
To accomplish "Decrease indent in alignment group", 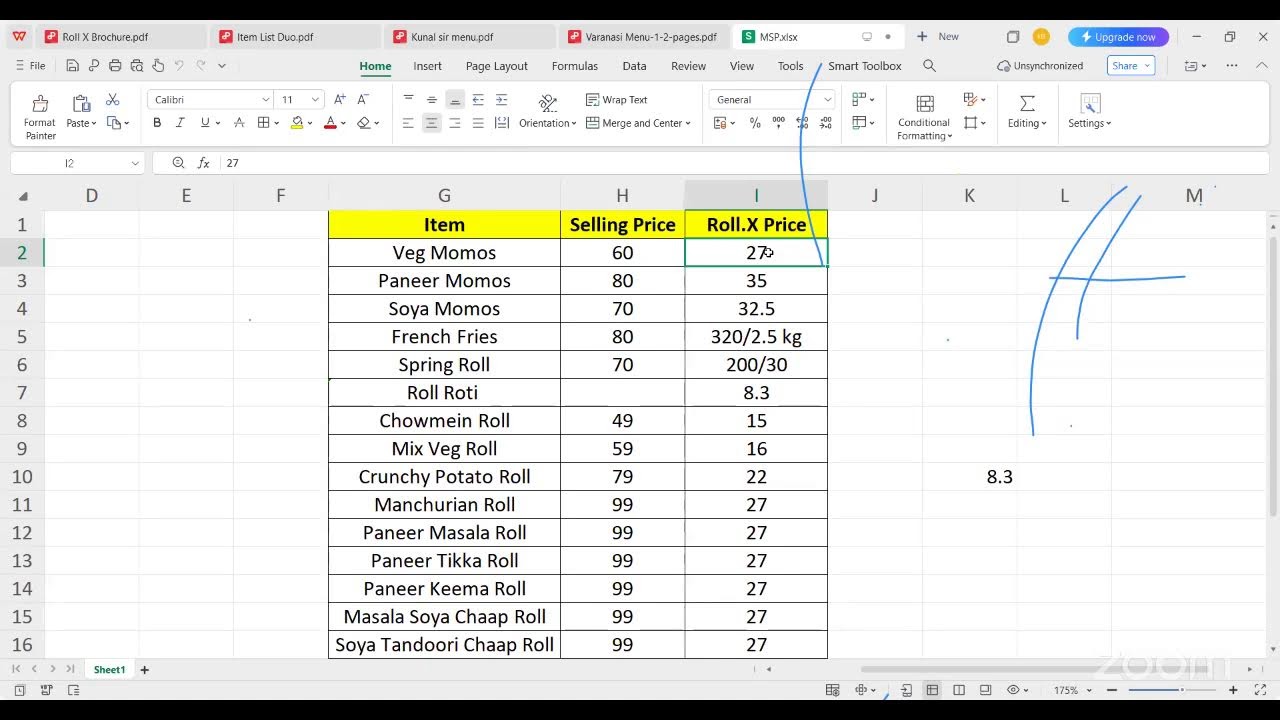I will [478, 100].
